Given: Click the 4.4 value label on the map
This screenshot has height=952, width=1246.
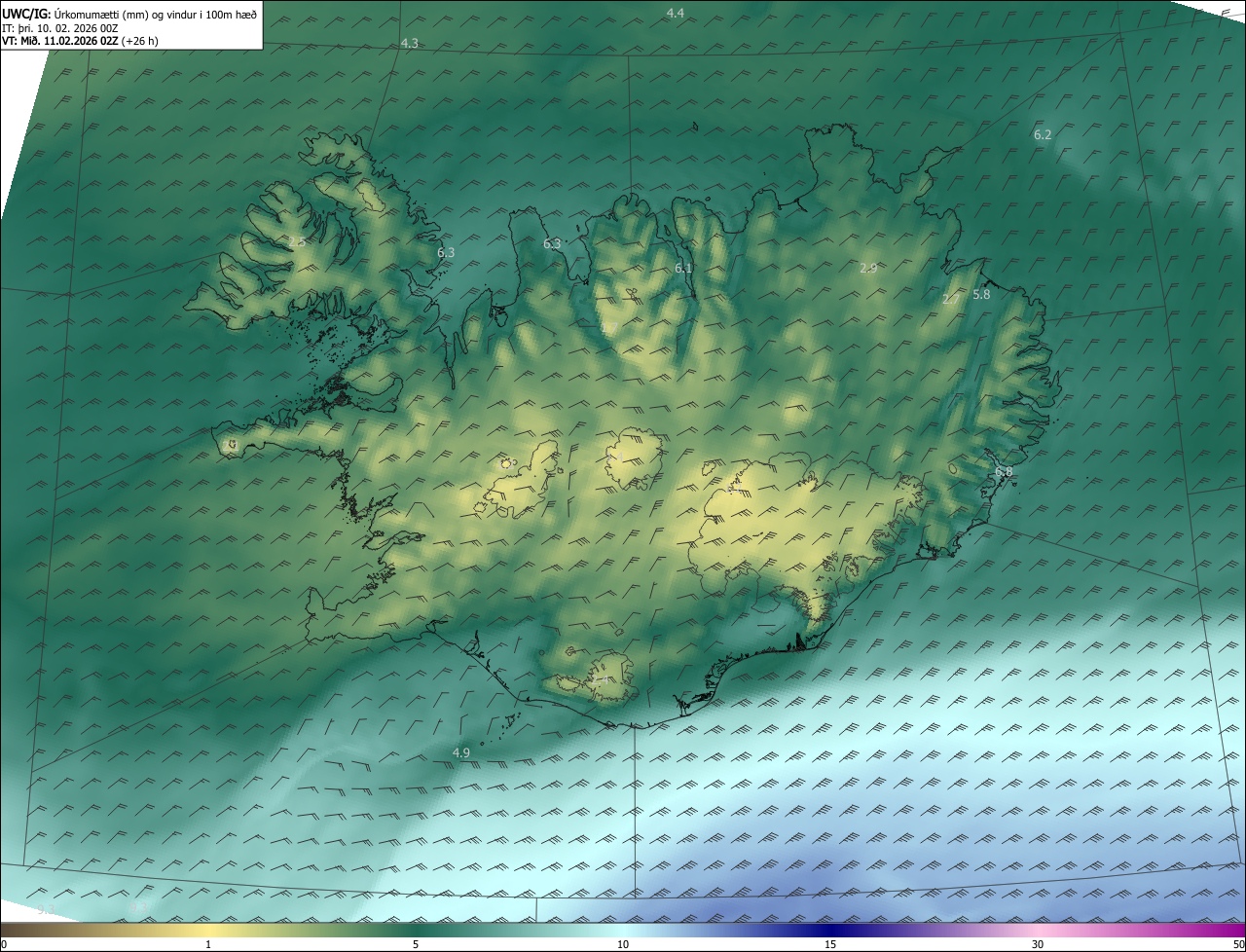Looking at the screenshot, I should (676, 13).
